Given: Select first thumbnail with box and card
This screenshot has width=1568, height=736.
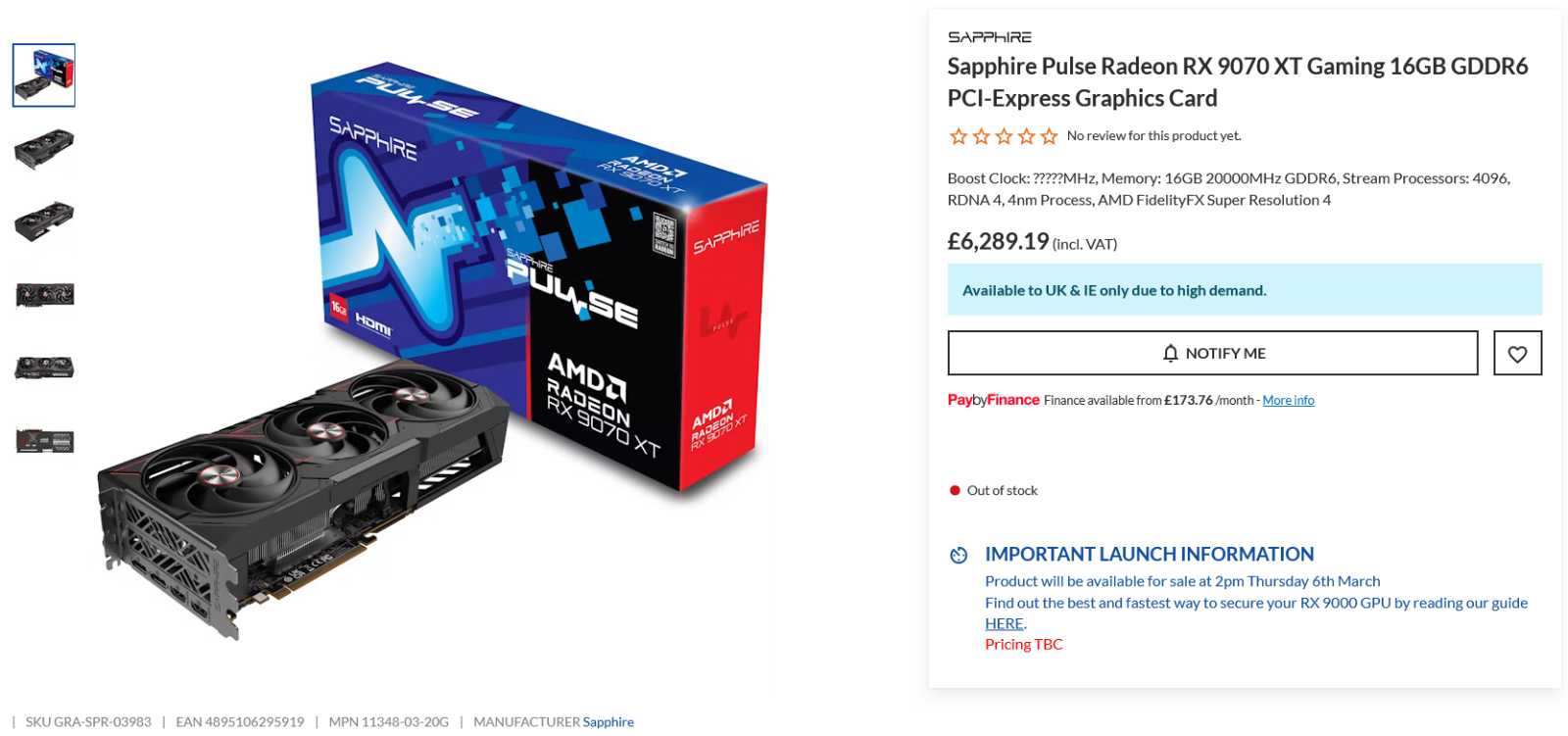Looking at the screenshot, I should 44,74.
